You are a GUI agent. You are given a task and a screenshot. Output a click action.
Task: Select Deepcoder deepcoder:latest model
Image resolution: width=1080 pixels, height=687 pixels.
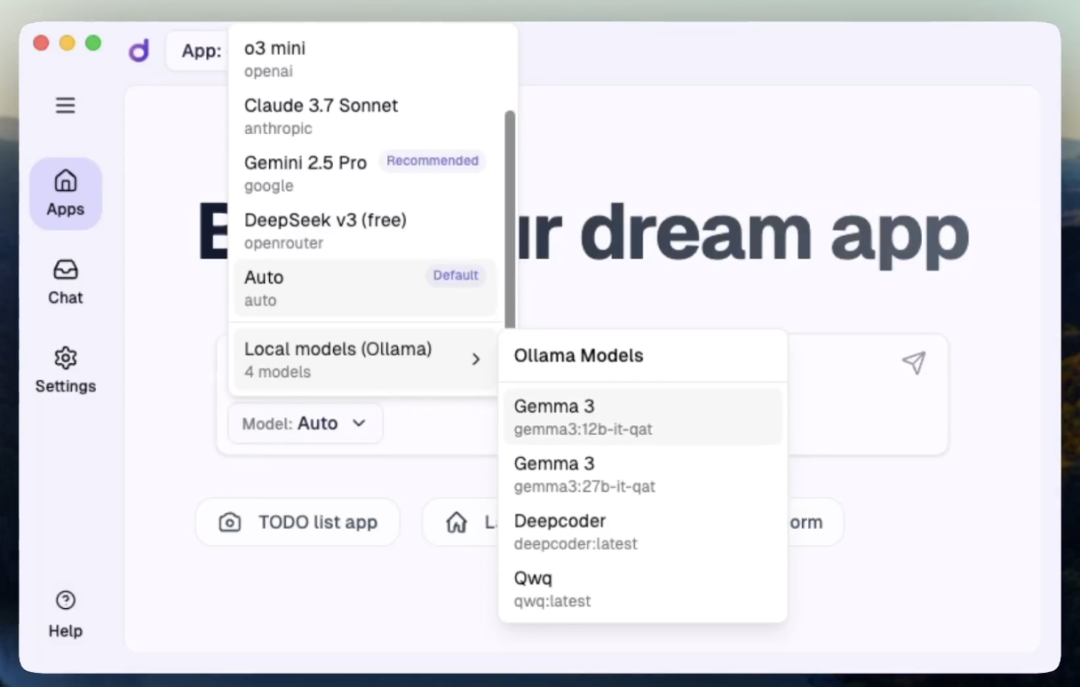[643, 531]
